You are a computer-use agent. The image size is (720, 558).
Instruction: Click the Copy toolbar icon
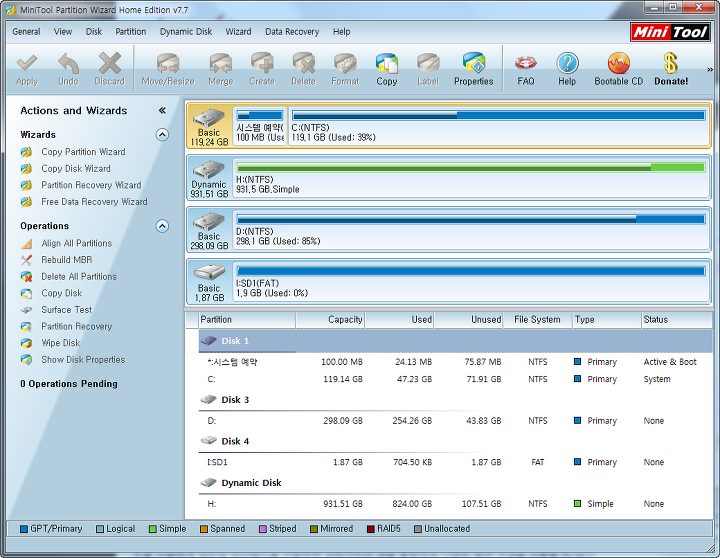click(387, 69)
